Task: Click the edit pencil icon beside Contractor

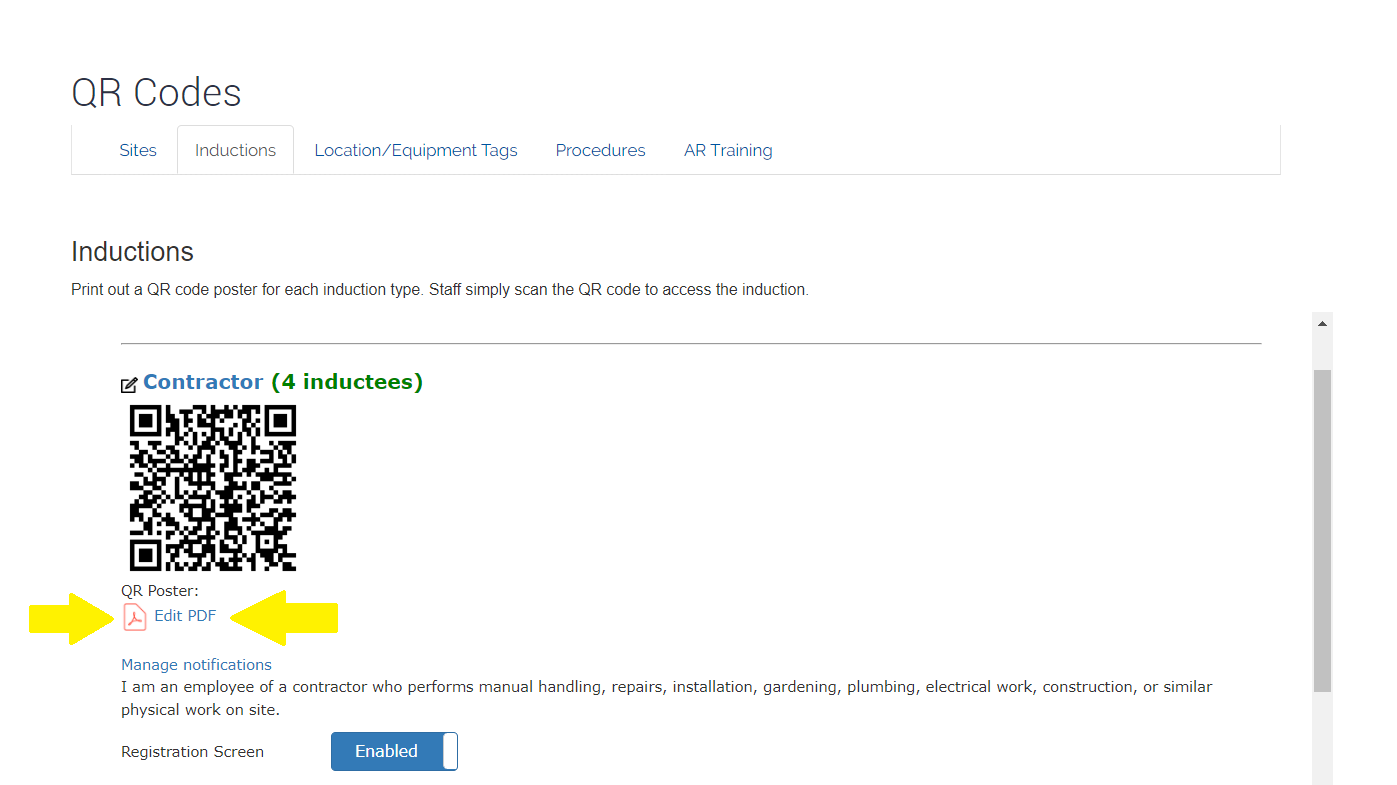Action: [x=129, y=384]
